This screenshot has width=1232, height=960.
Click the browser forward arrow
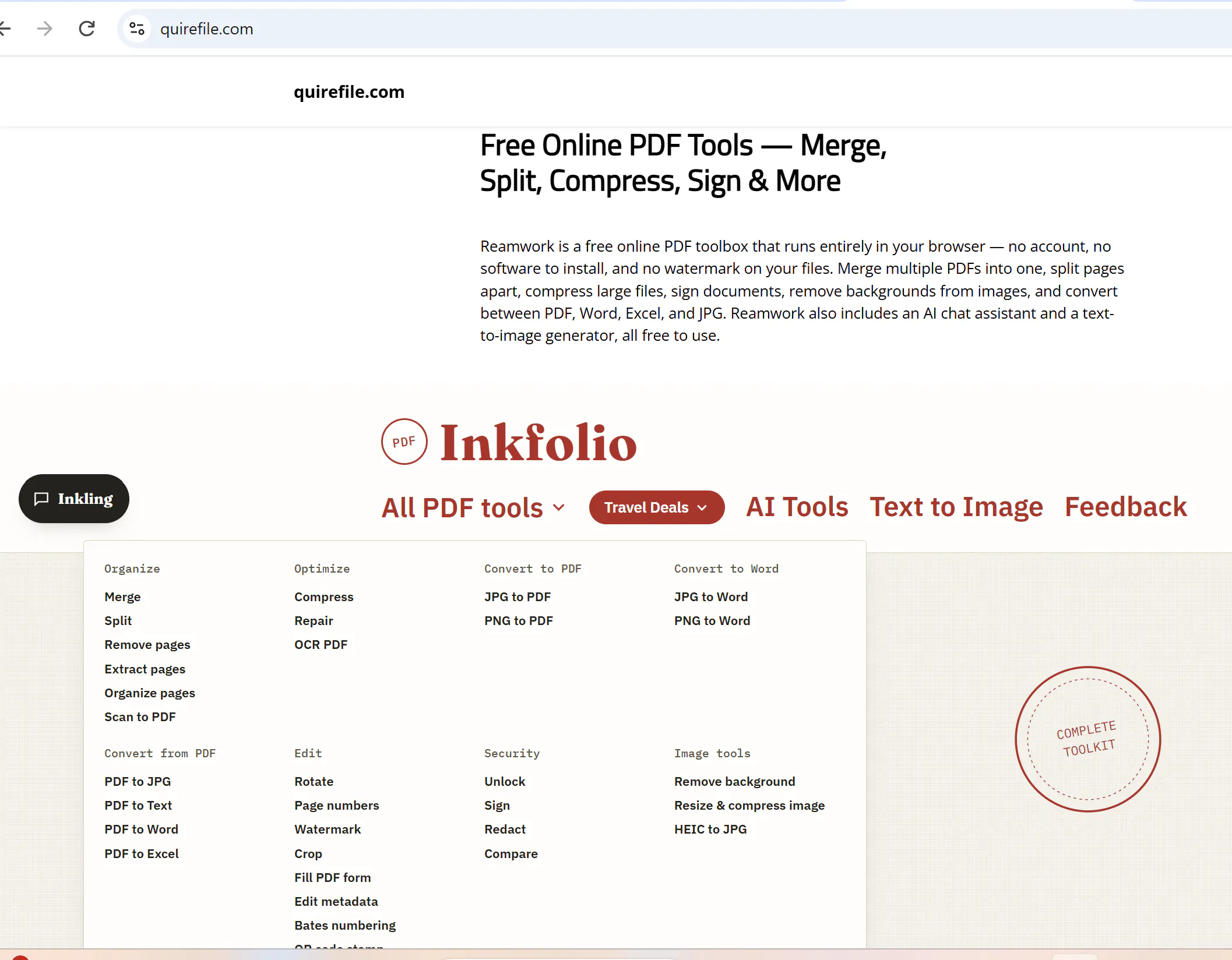[x=45, y=29]
